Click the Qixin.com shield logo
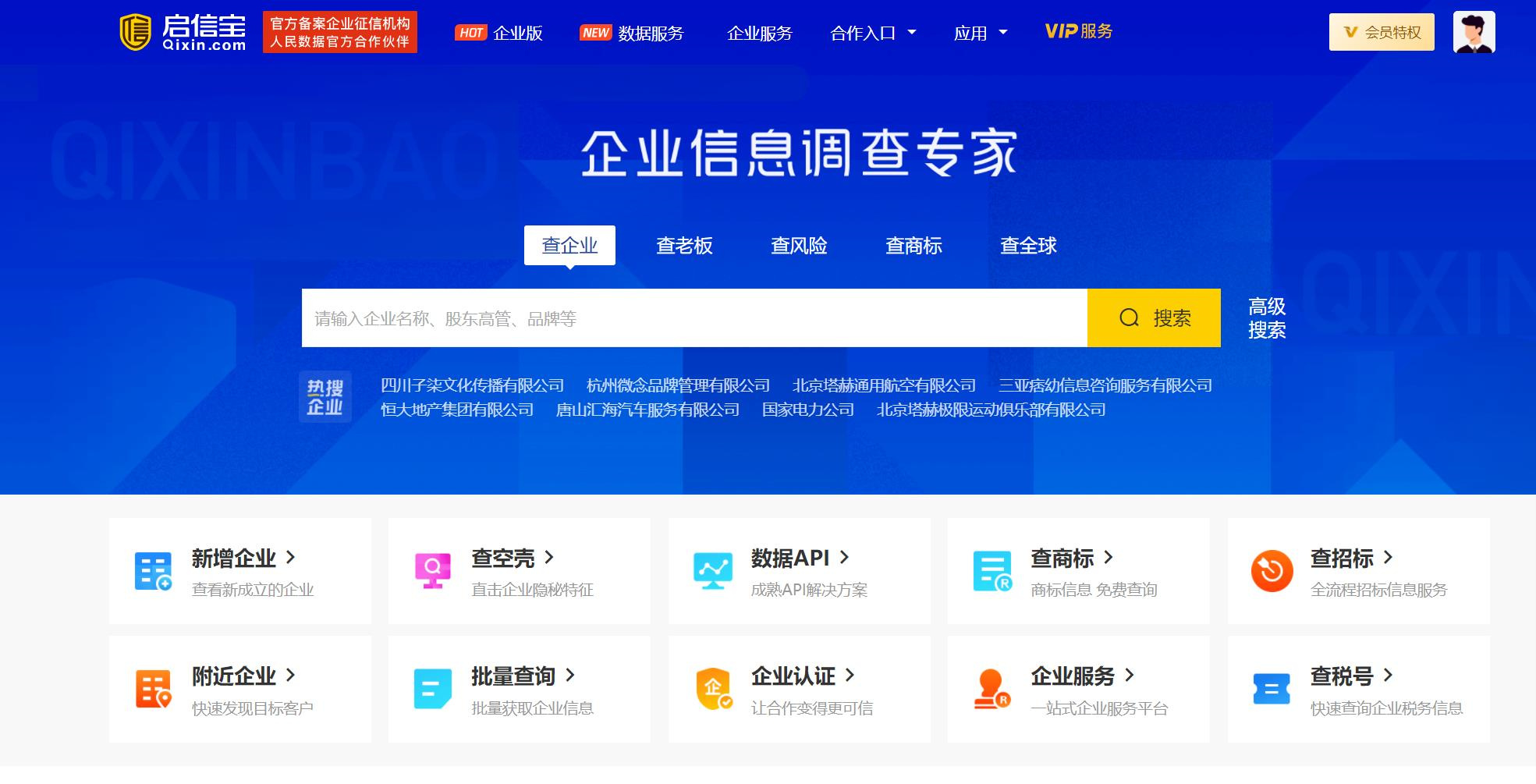The height and width of the screenshot is (784, 1536). point(135,32)
